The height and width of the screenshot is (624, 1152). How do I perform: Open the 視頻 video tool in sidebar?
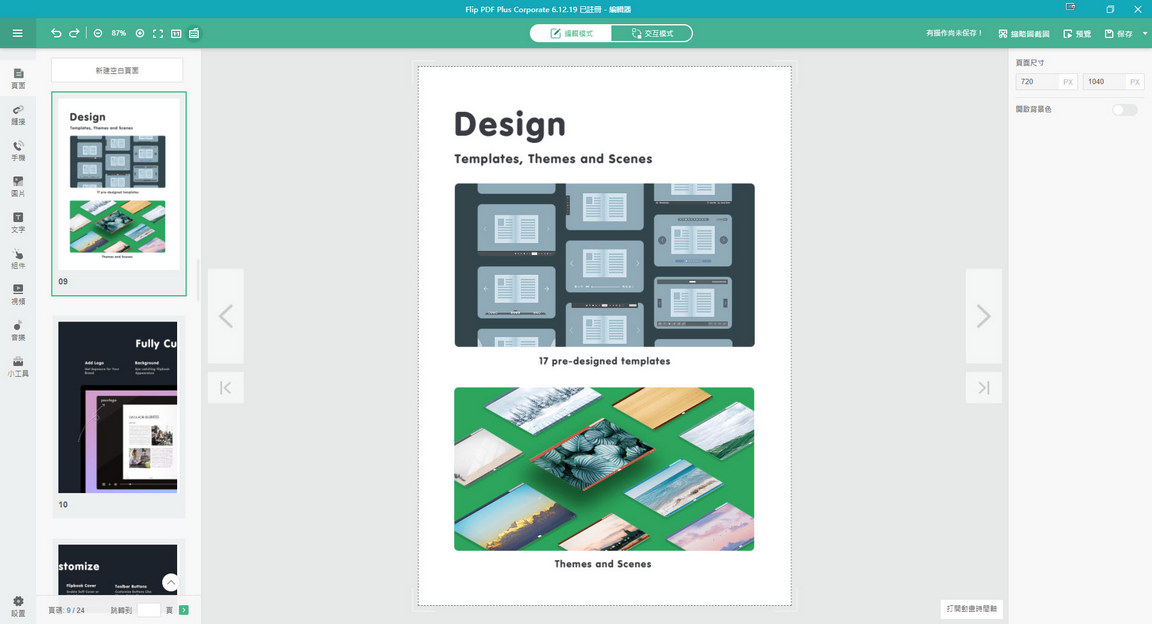pyautogui.click(x=18, y=294)
